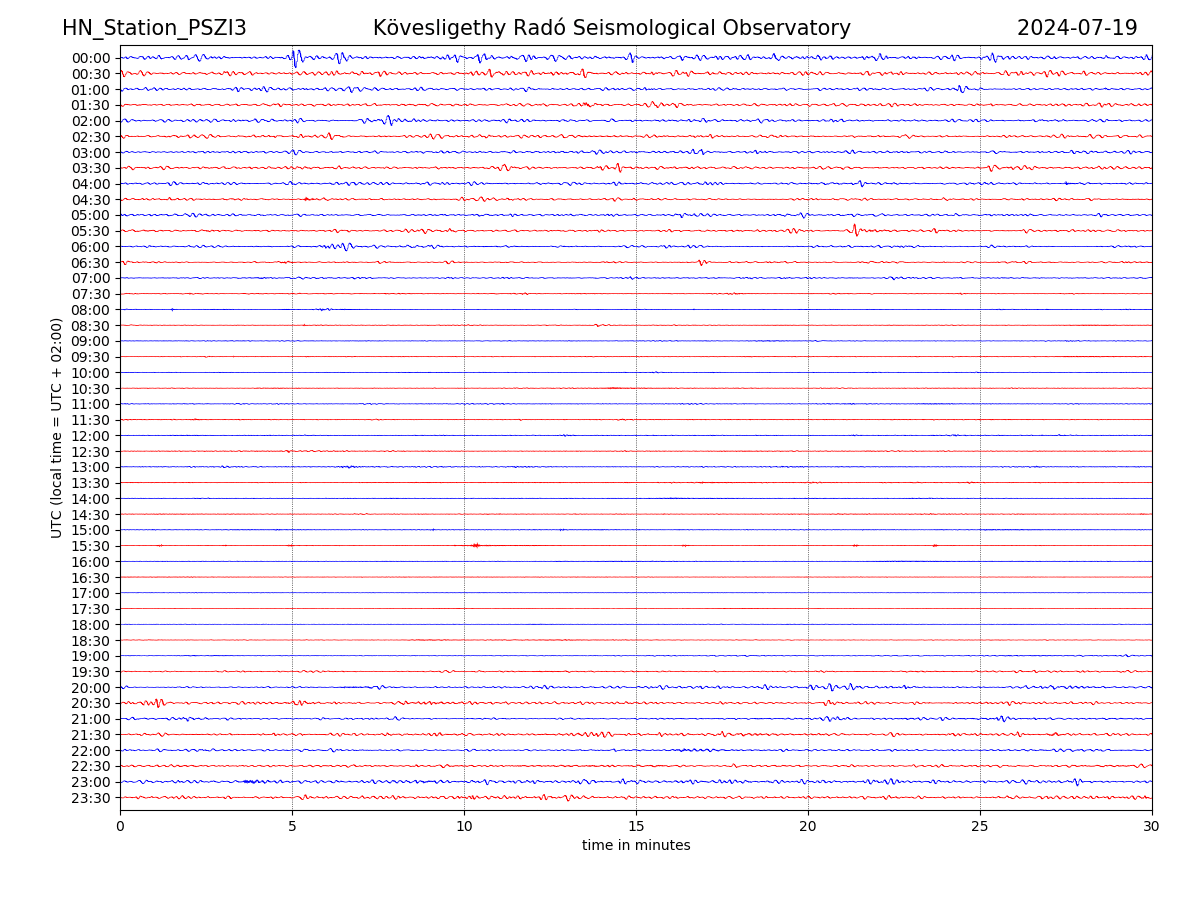
Task: Click the x-axis tick label 5
Action: coord(292,826)
